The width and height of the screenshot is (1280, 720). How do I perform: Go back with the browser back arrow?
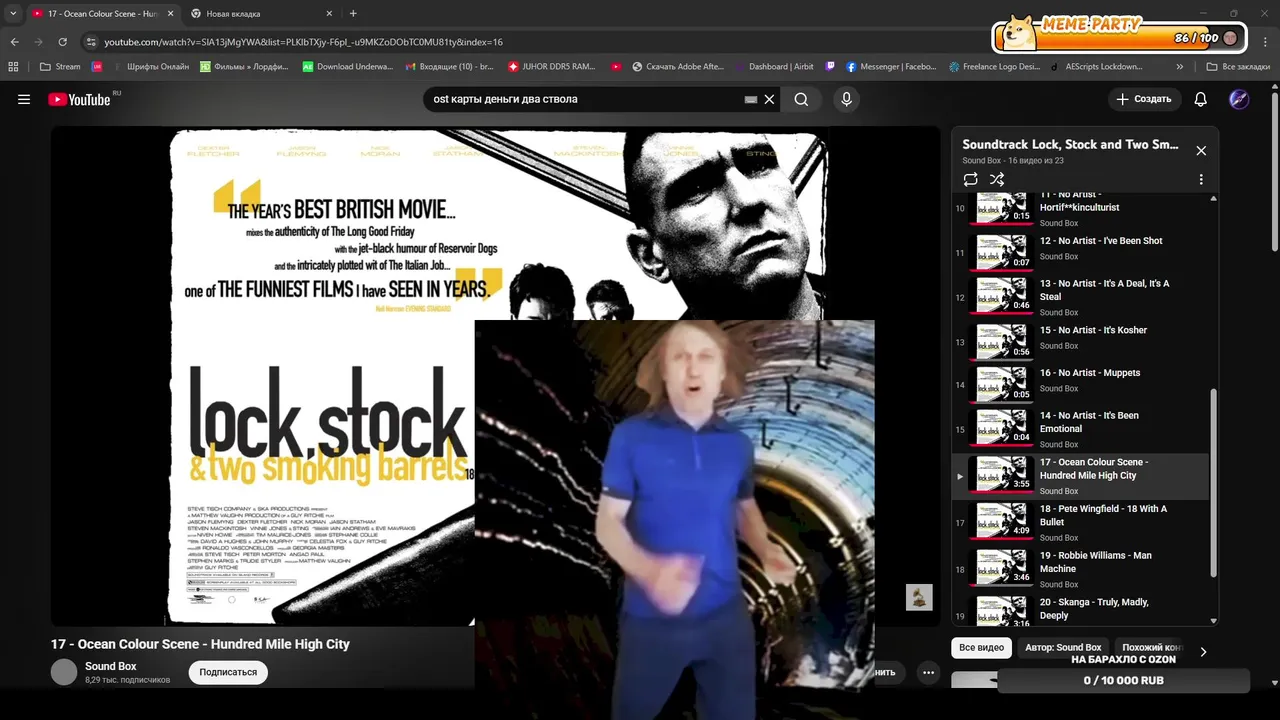(14, 42)
